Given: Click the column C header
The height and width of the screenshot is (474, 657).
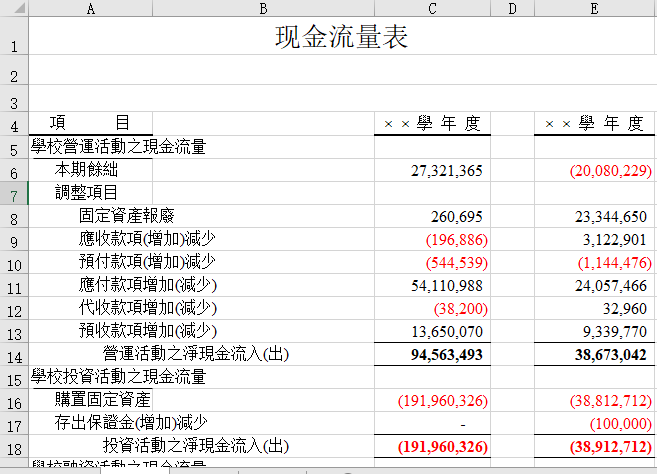Looking at the screenshot, I should [x=432, y=9].
